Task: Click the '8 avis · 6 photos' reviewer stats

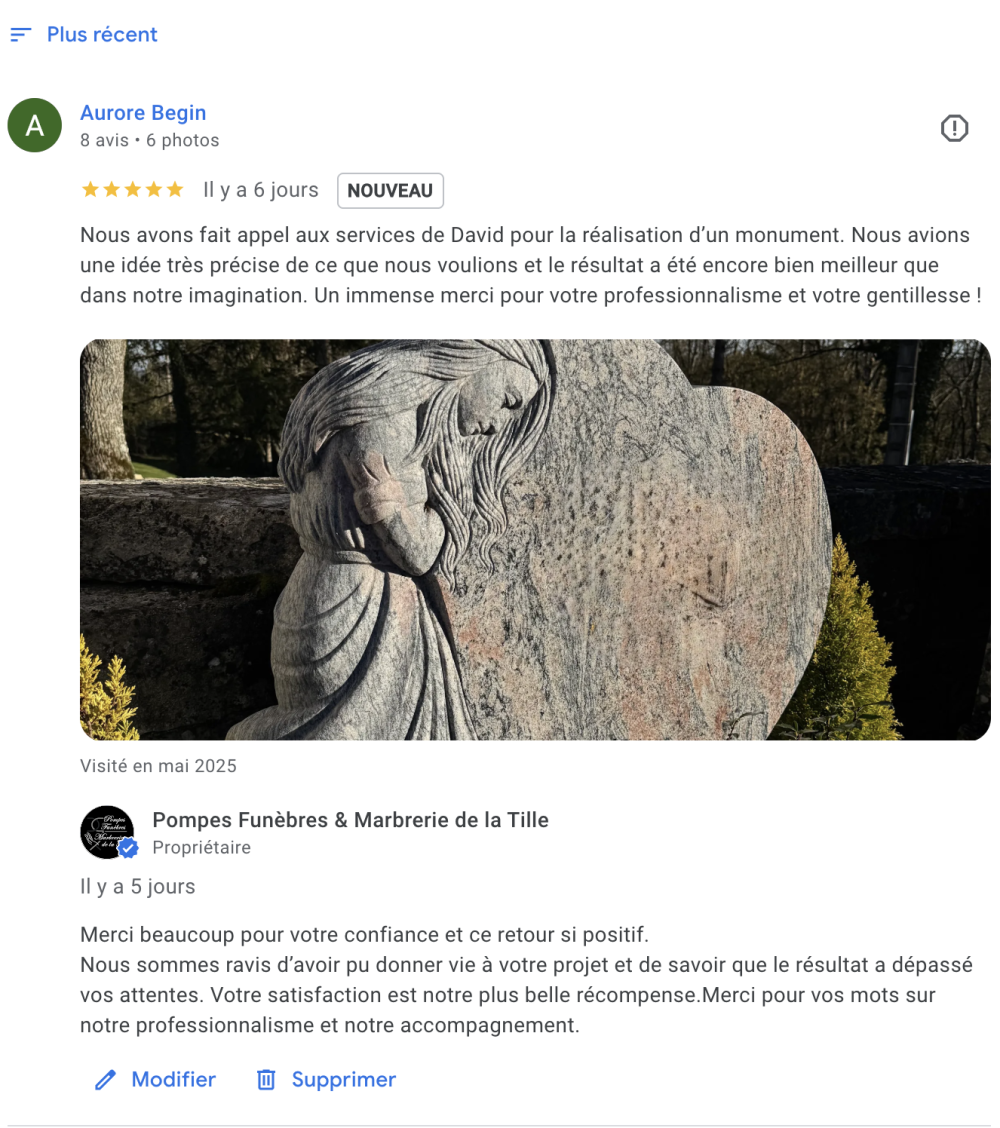Action: pos(150,140)
